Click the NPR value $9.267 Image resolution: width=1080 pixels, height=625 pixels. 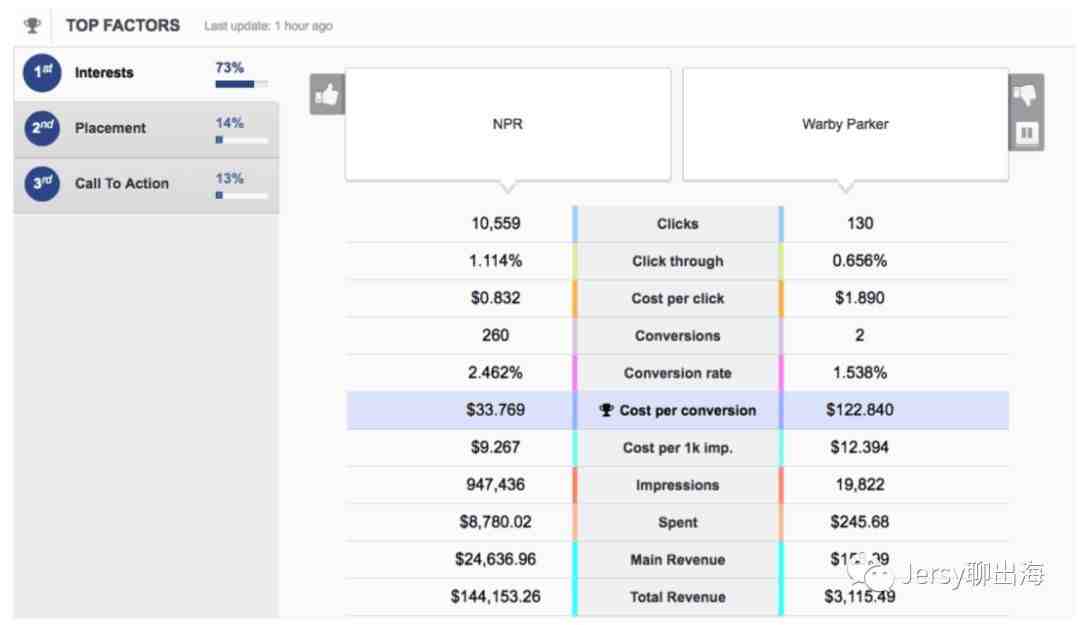496,447
